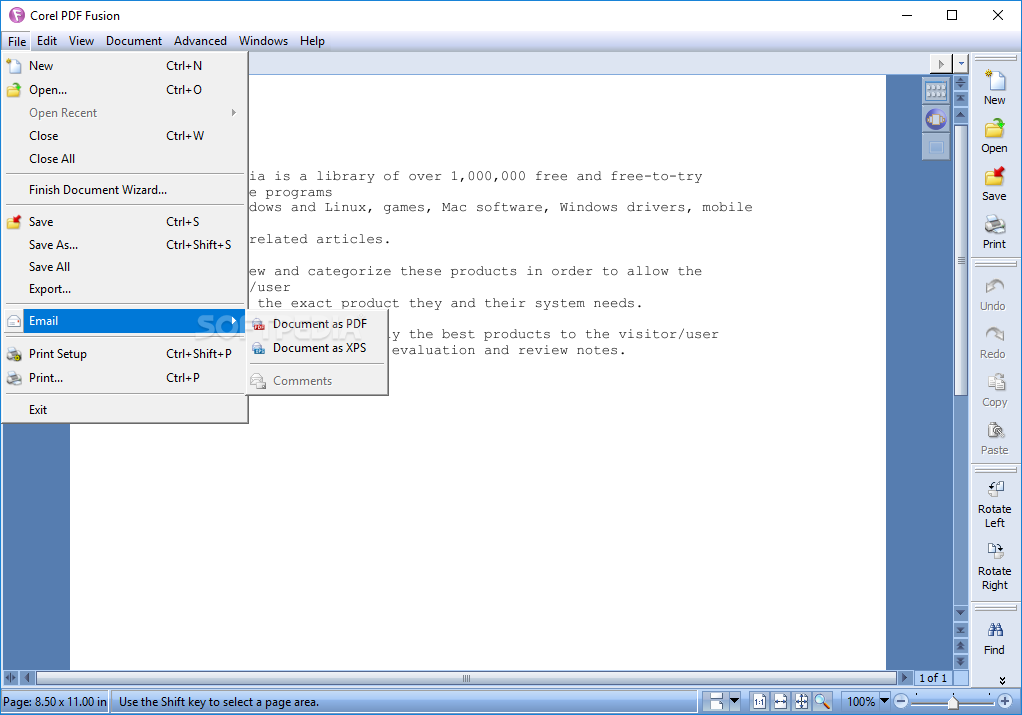Click the scroll down arrow on the vertical scrollbar
Screen dimensions: 1022x715
coord(961,613)
